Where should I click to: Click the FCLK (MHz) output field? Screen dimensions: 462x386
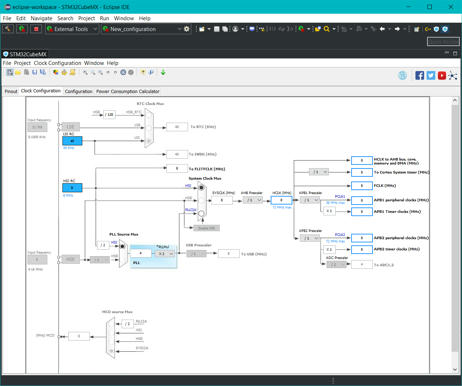click(x=362, y=185)
